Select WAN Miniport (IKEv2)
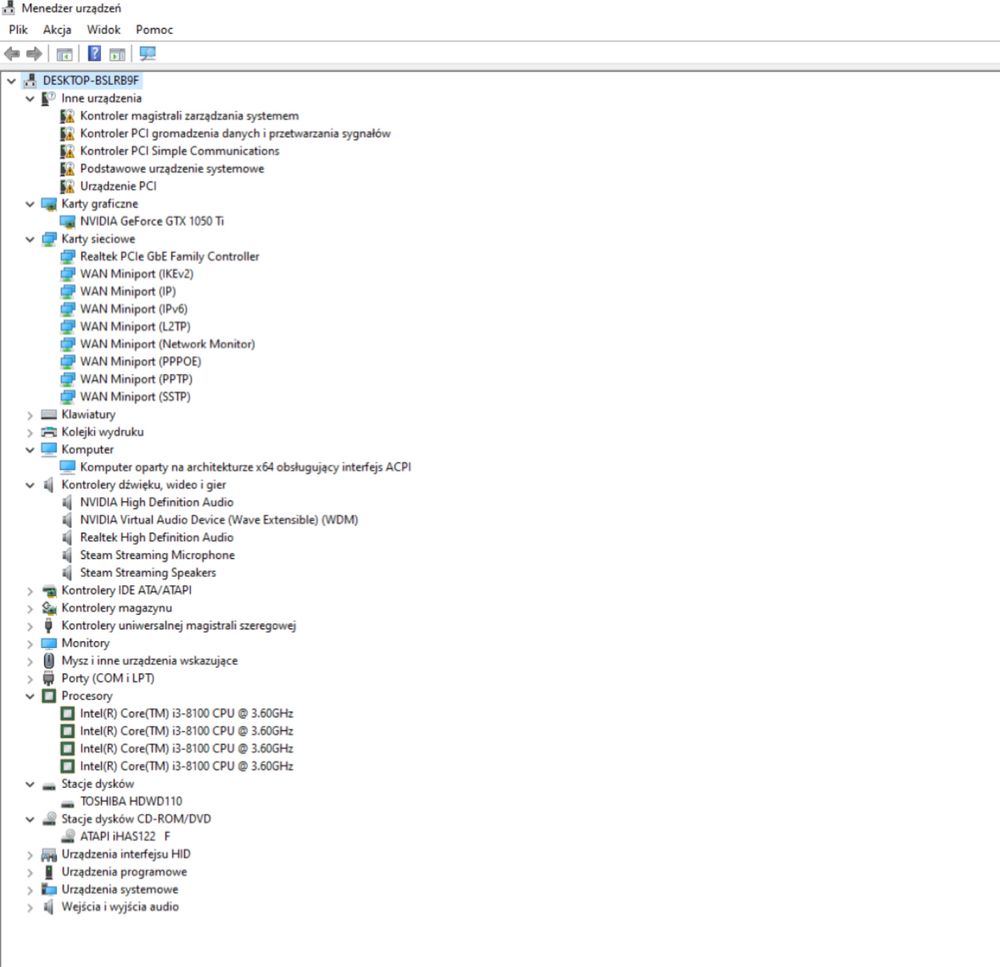 tap(136, 274)
